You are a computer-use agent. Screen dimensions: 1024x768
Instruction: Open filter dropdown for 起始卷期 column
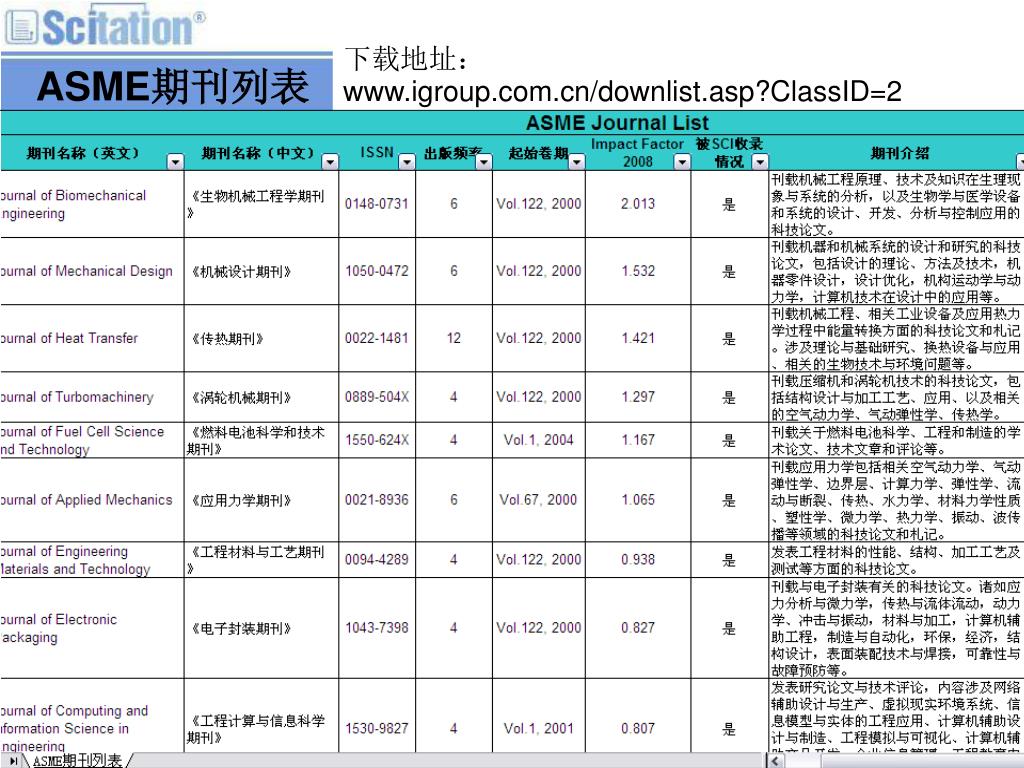[577, 161]
